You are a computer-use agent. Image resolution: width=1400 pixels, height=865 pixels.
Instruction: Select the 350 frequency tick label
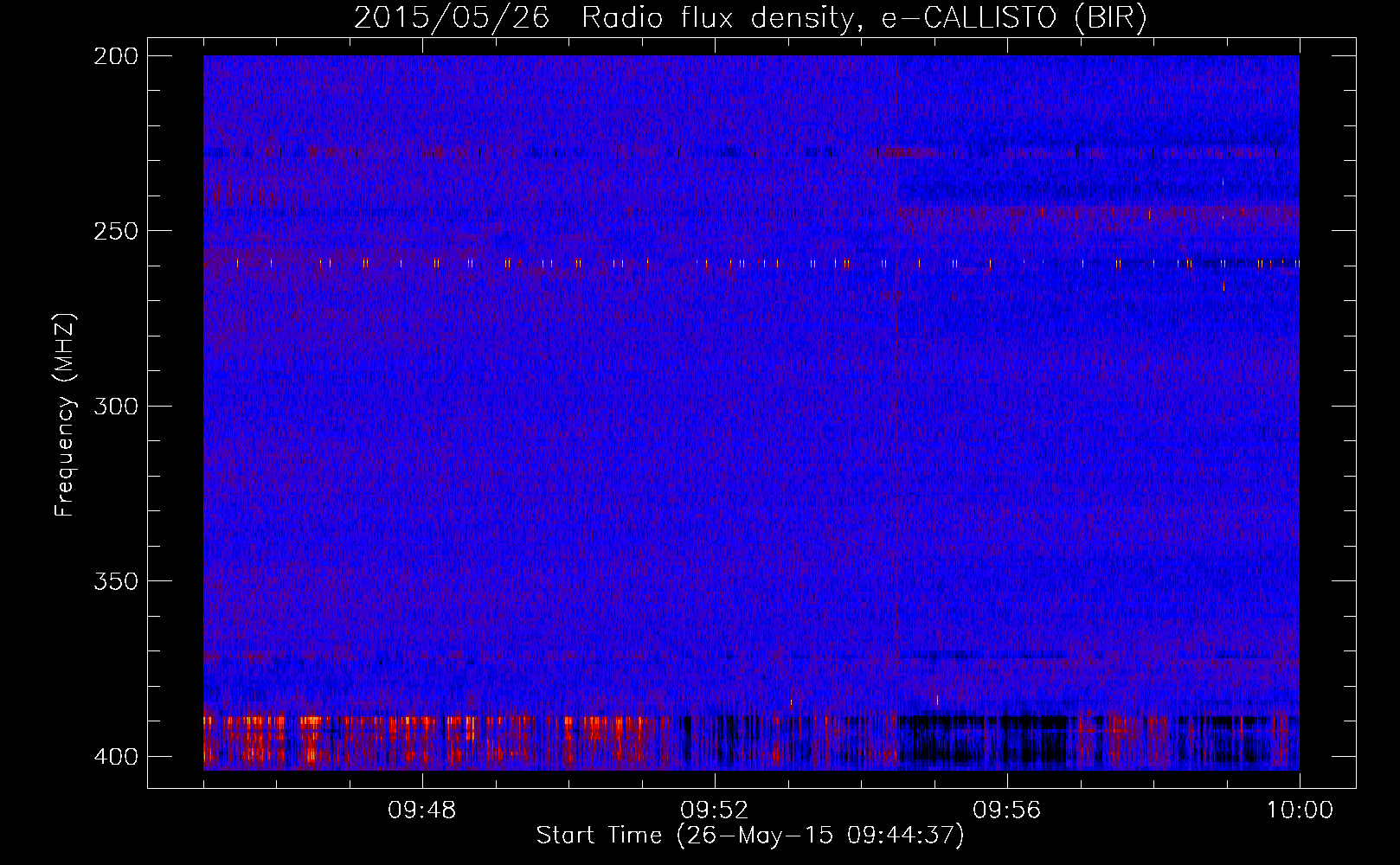(x=115, y=580)
